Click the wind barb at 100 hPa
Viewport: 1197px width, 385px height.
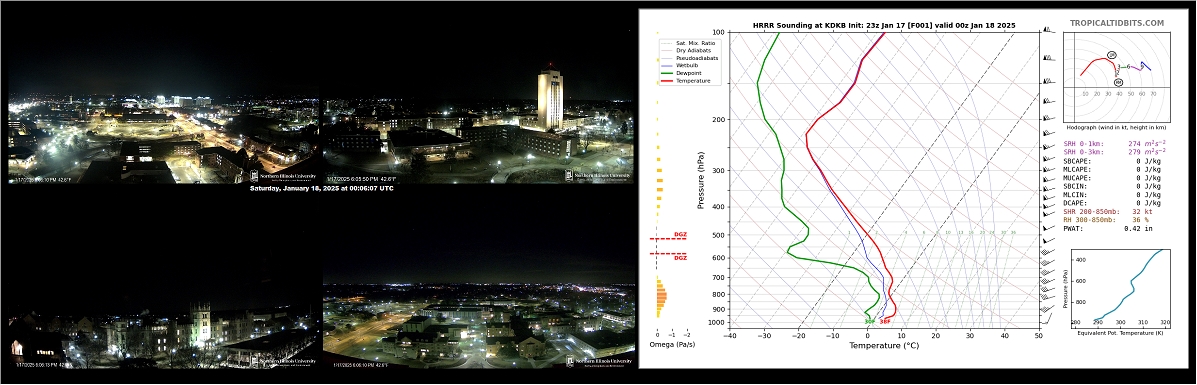pos(1047,31)
